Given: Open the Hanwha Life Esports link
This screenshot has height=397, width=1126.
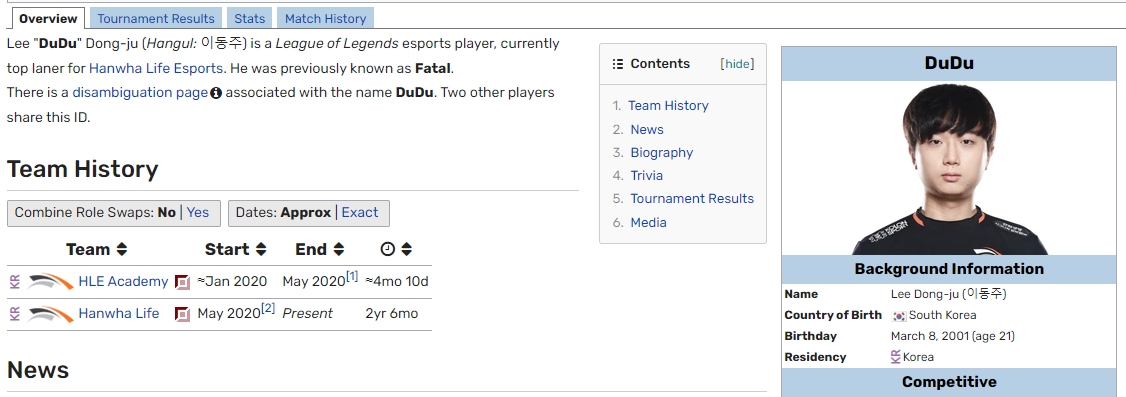Looking at the screenshot, I should 156,68.
